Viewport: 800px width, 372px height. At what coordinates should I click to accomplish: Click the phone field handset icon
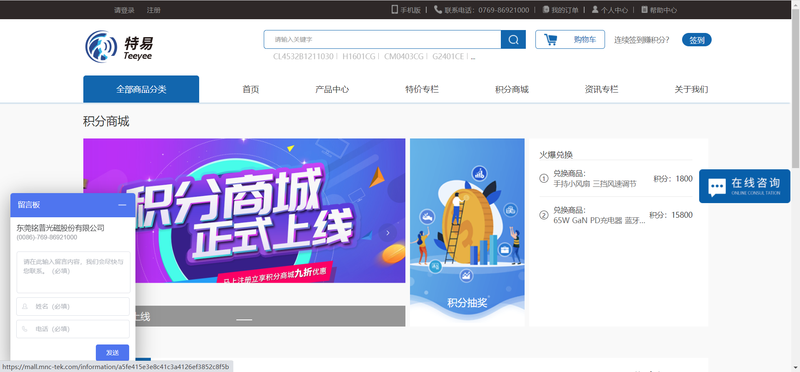(24, 329)
